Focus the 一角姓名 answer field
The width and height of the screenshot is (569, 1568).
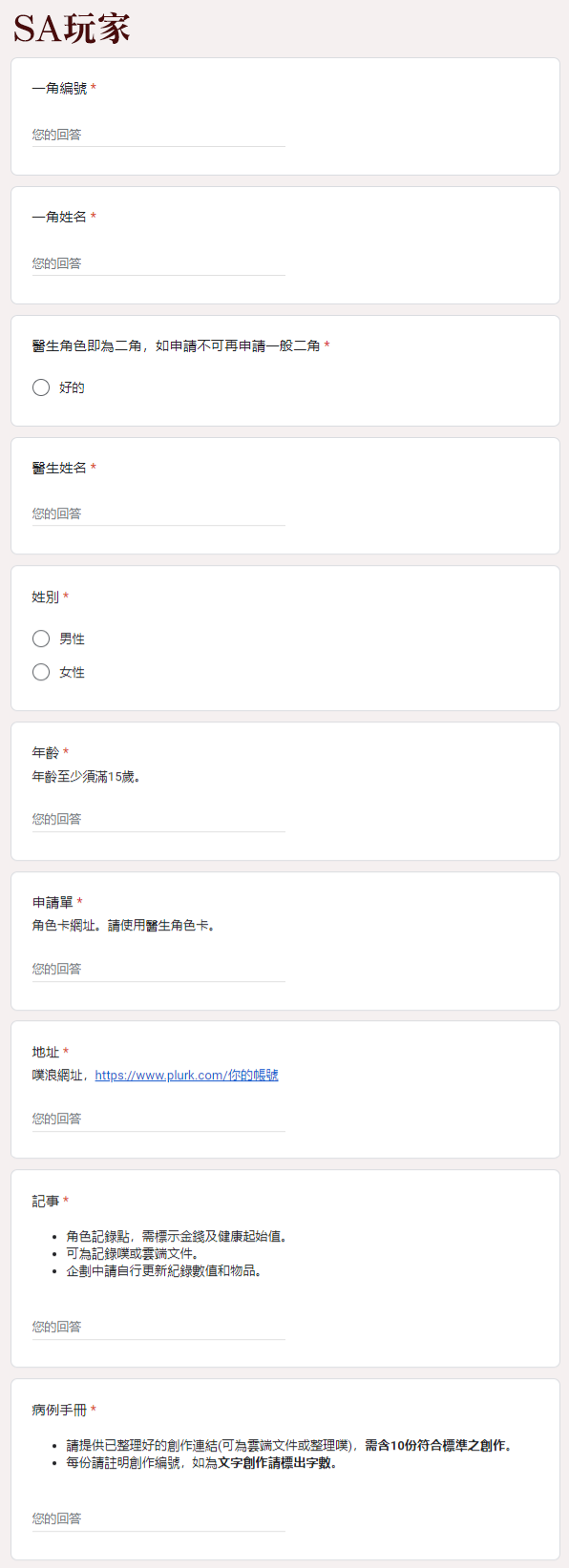point(158,263)
